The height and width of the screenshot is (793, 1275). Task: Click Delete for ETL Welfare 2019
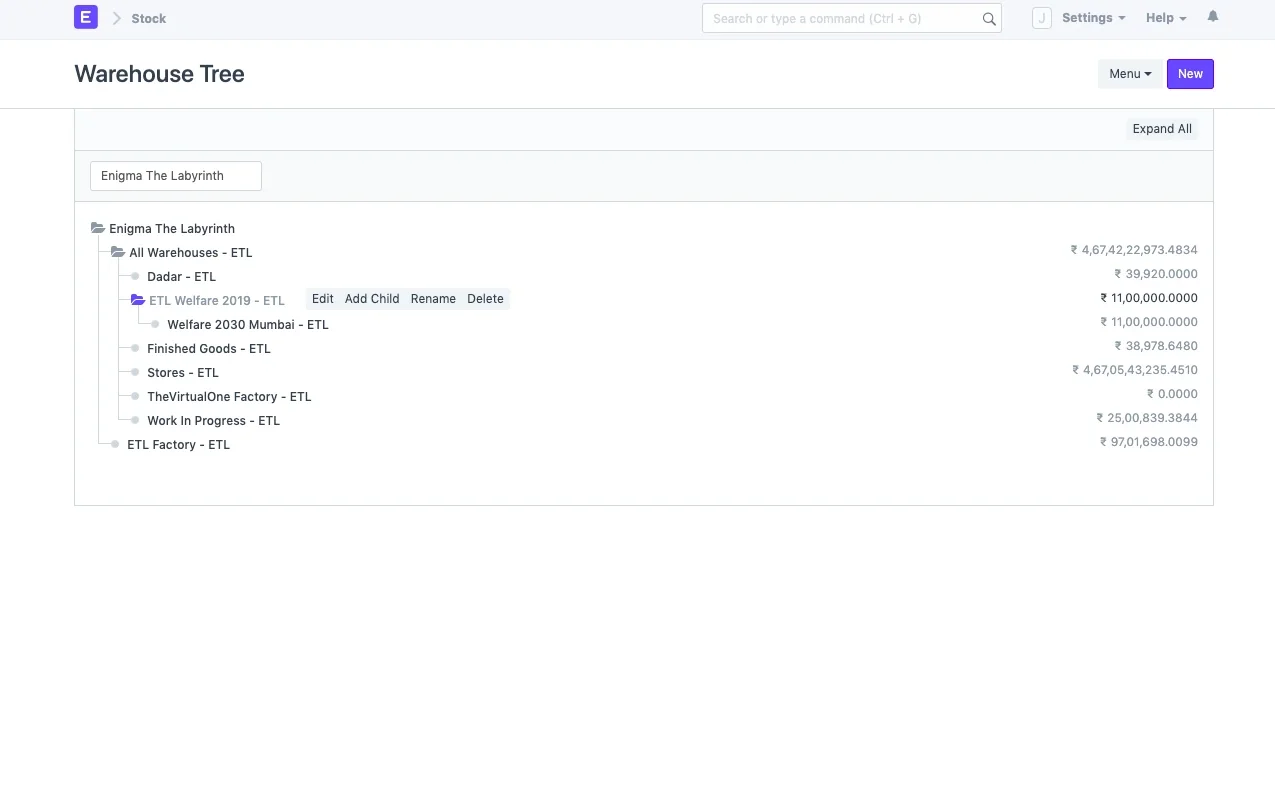(486, 299)
